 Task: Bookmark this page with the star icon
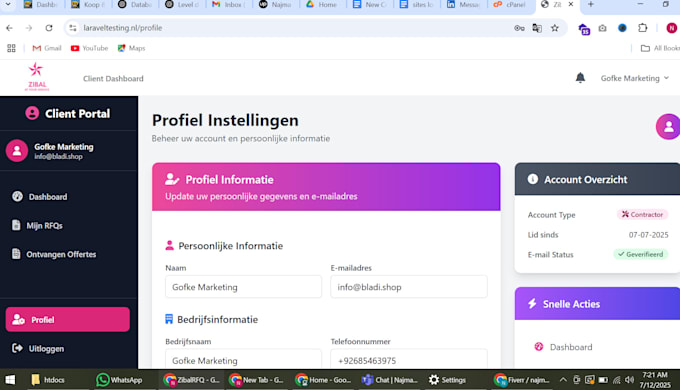555,28
